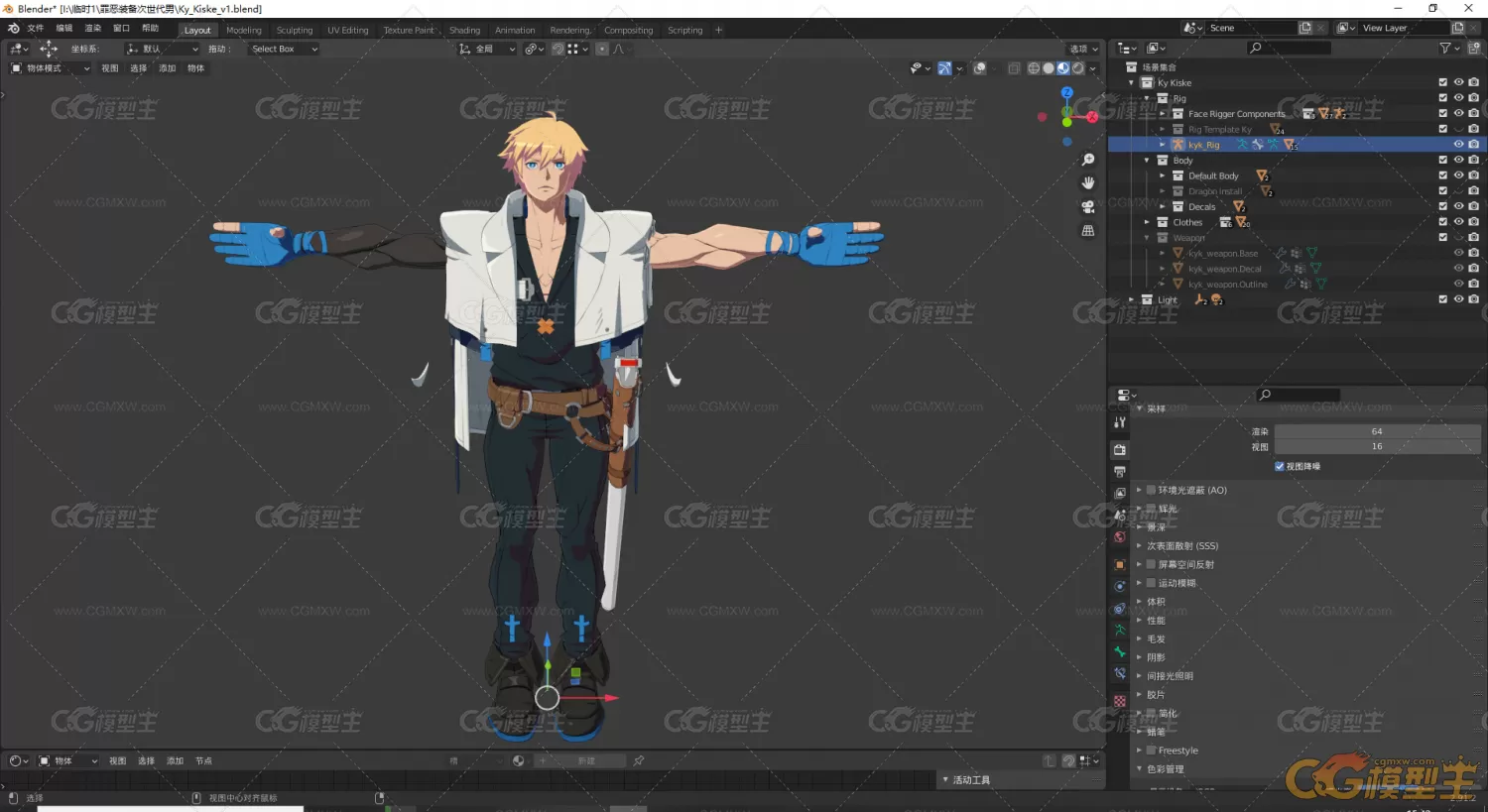Click the pan hand gizmo in the viewport
The height and width of the screenshot is (812, 1488).
1088,183
